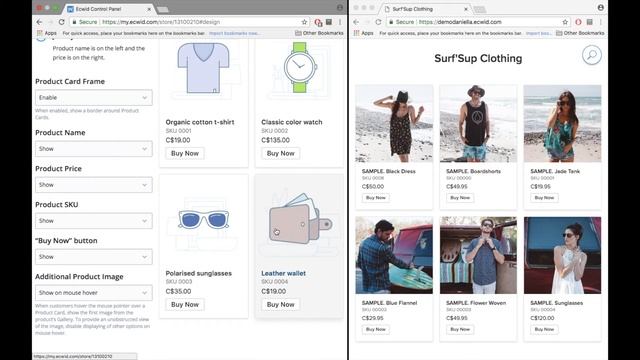Click Buy Now under SAMPLE. Sunglasses
The height and width of the screenshot is (360, 640).
coord(544,329)
